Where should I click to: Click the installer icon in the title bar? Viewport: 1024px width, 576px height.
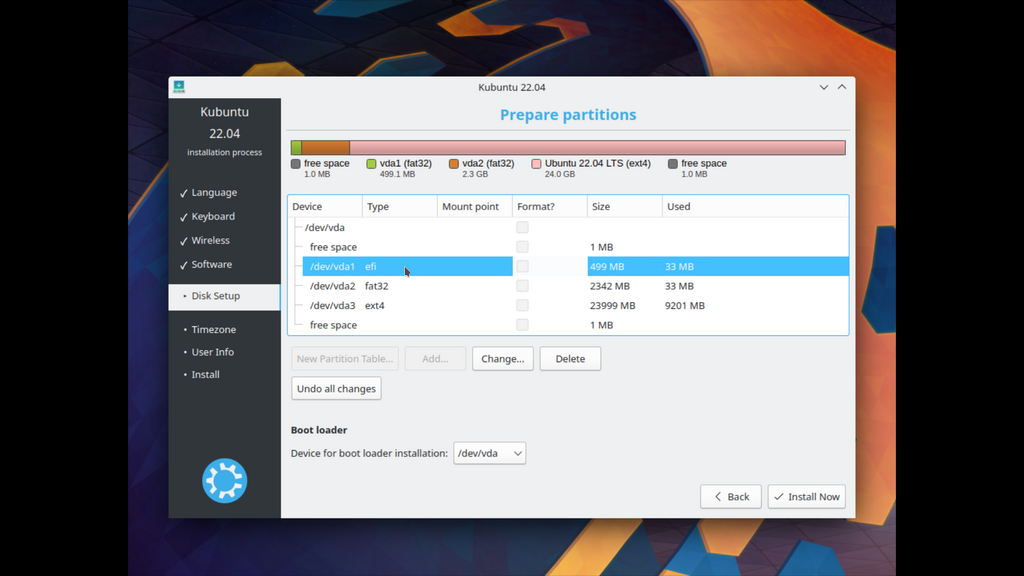pos(178,87)
